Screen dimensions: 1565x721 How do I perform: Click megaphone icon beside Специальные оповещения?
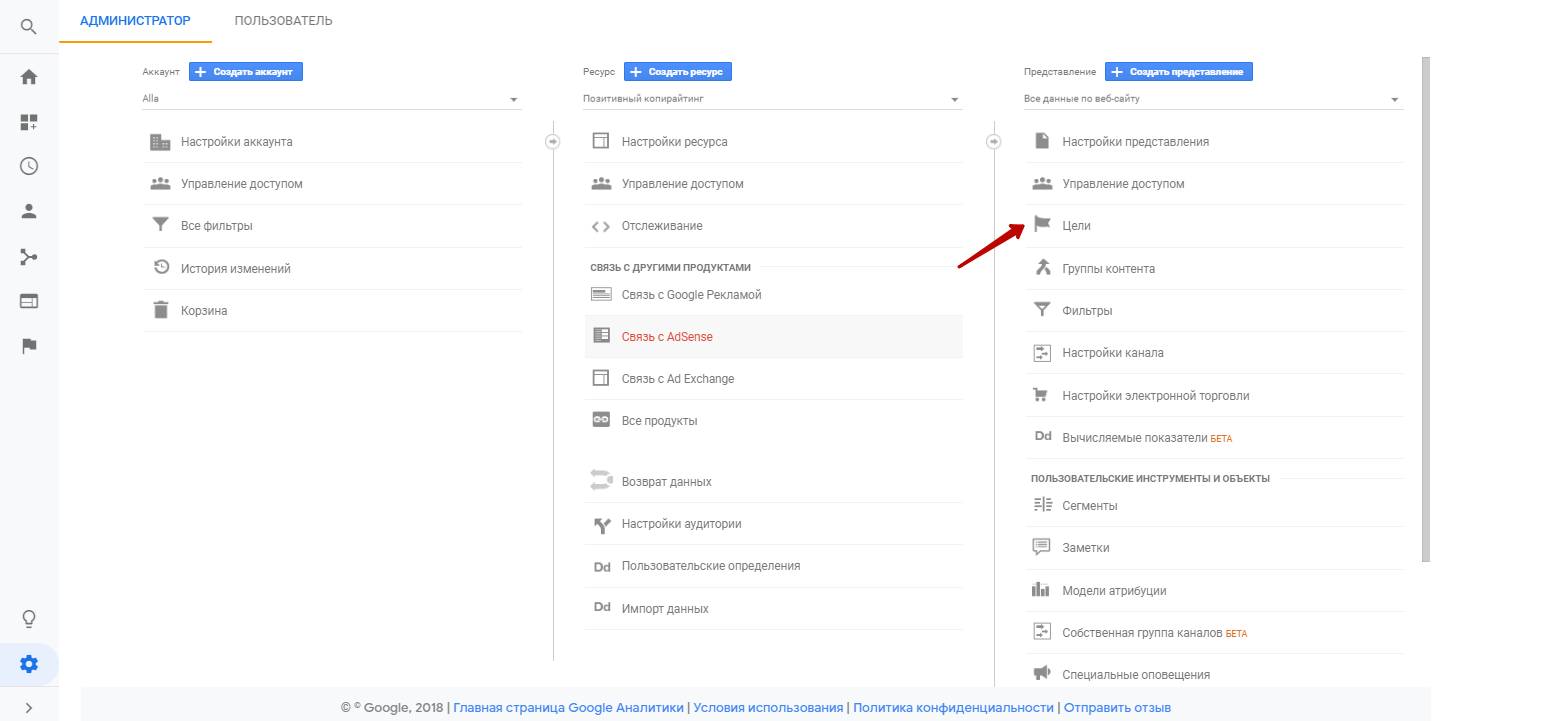[1041, 673]
